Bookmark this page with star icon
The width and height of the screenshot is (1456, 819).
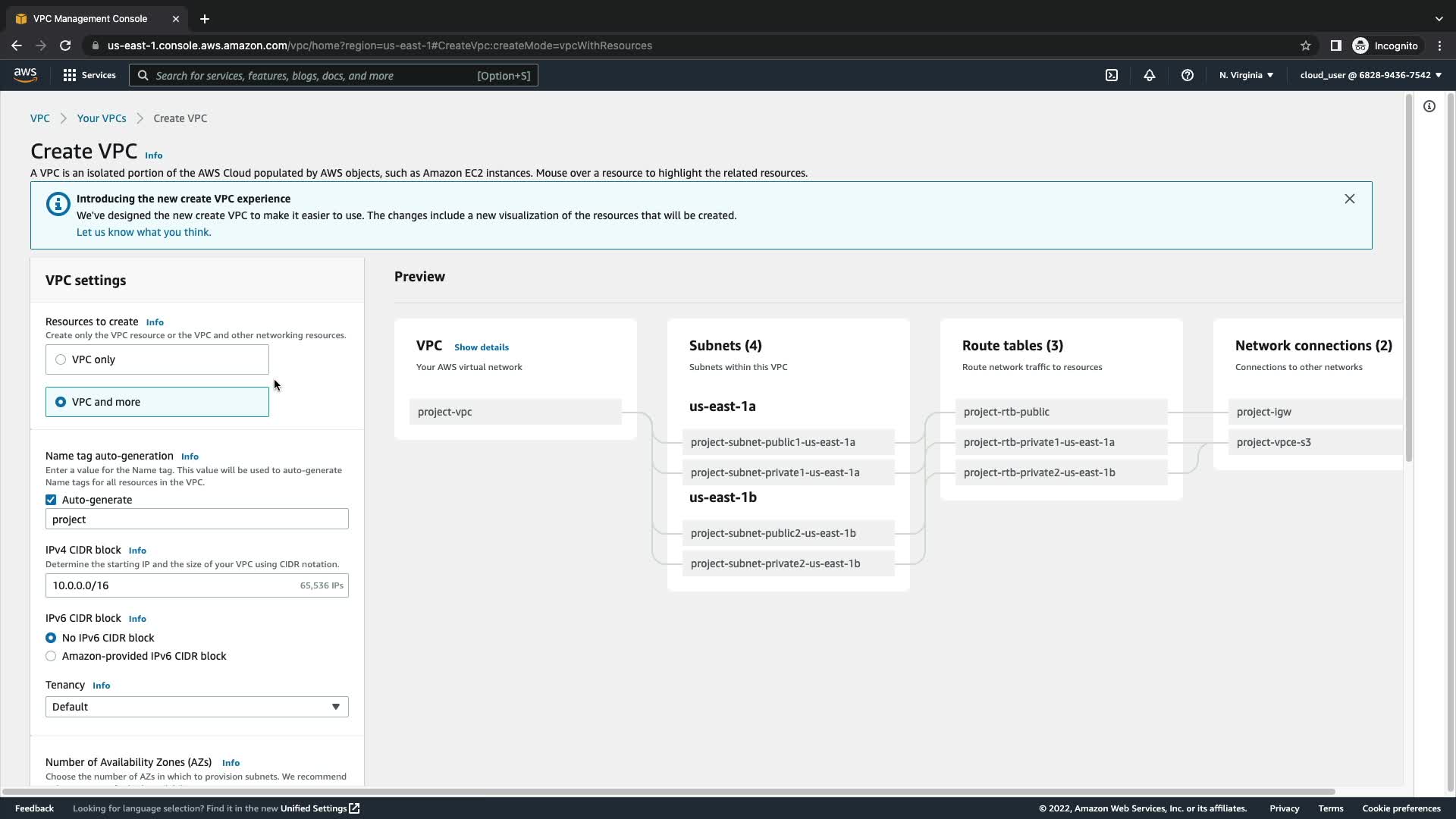1306,45
